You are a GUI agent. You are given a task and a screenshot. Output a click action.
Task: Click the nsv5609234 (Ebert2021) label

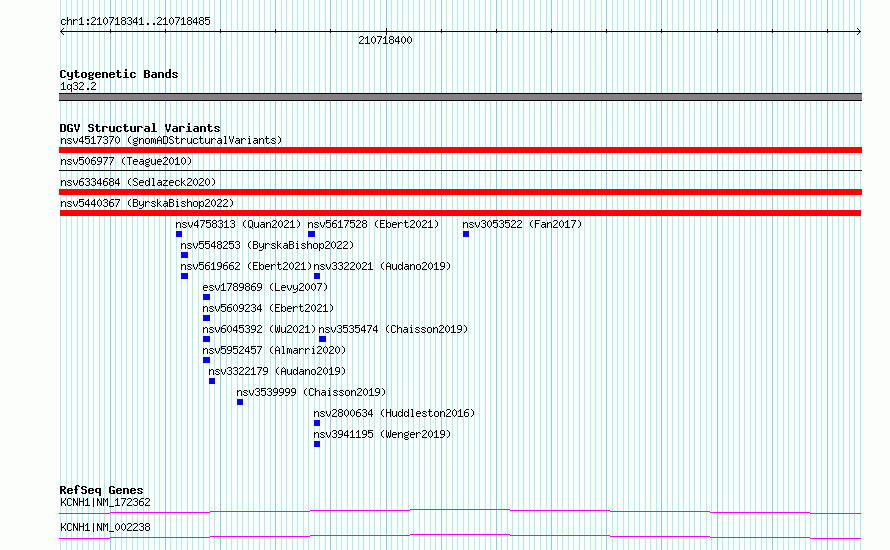coord(268,308)
